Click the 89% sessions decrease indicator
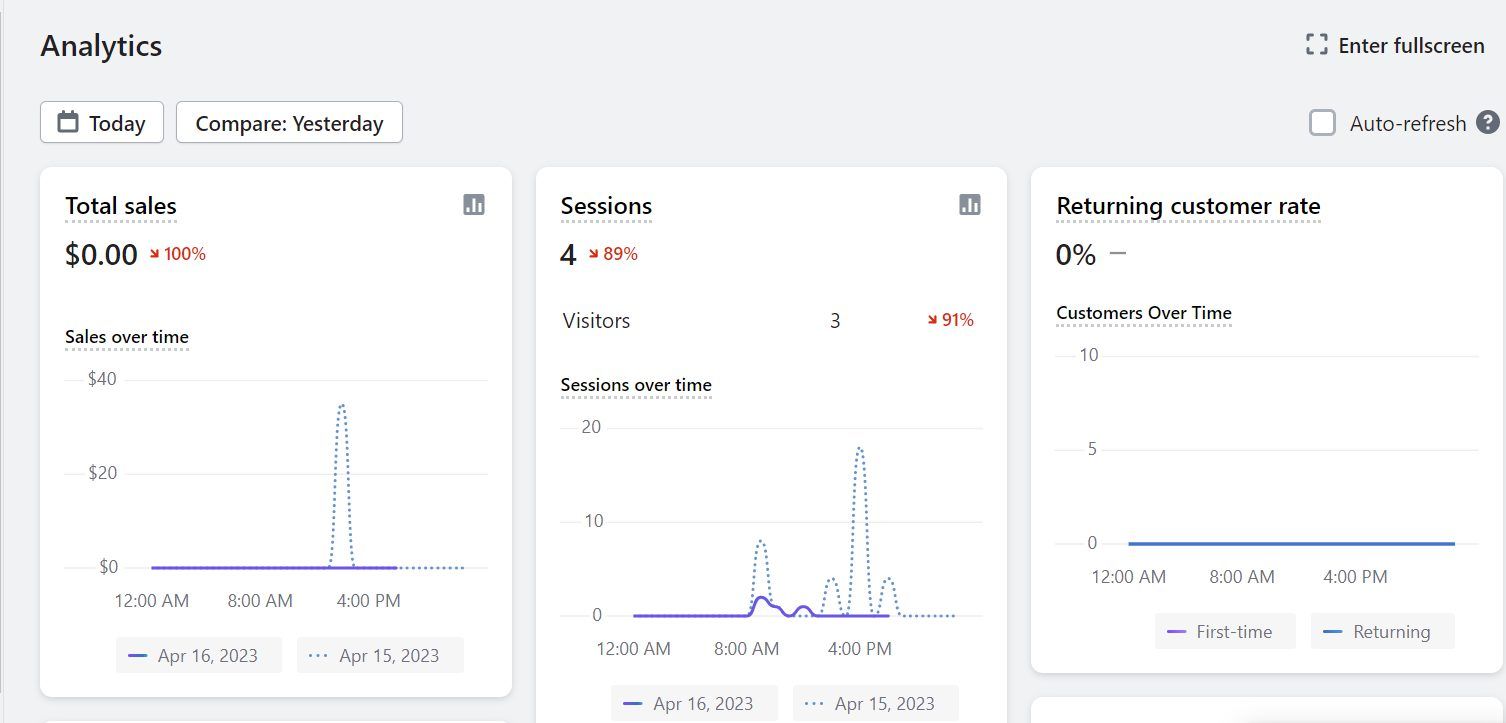Viewport: 1506px width, 723px height. pos(613,254)
